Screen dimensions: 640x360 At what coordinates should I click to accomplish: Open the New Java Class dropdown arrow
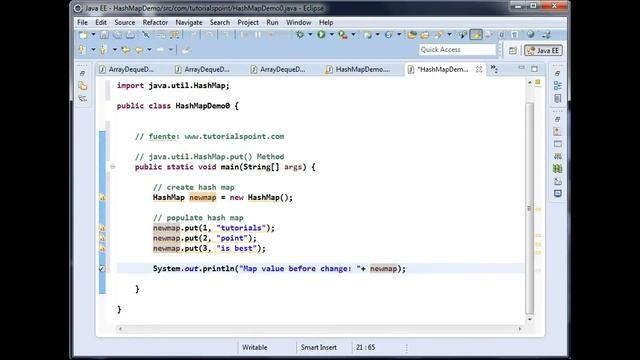click(399, 35)
